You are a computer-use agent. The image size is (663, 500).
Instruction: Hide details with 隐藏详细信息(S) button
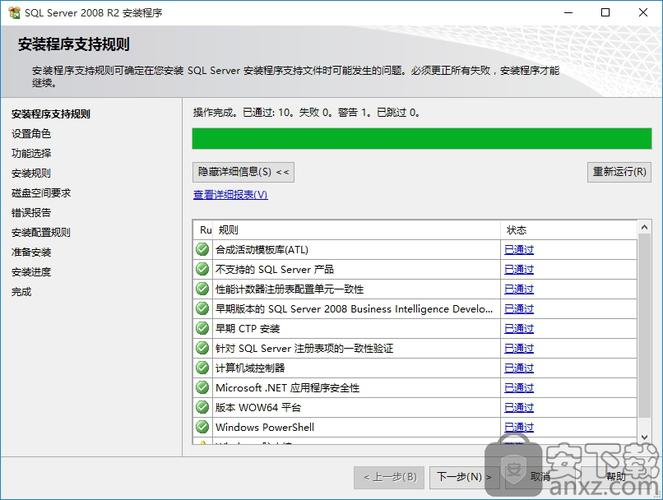click(244, 172)
